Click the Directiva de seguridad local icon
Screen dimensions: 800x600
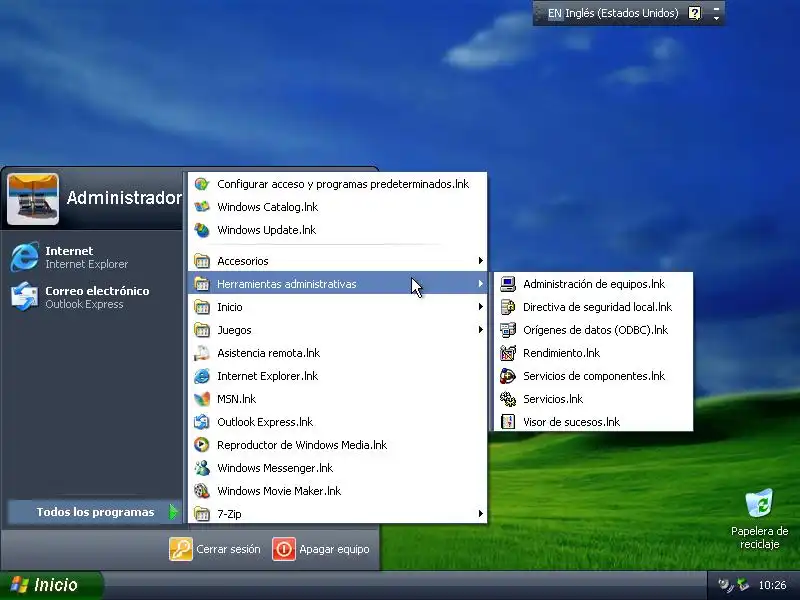pos(508,307)
